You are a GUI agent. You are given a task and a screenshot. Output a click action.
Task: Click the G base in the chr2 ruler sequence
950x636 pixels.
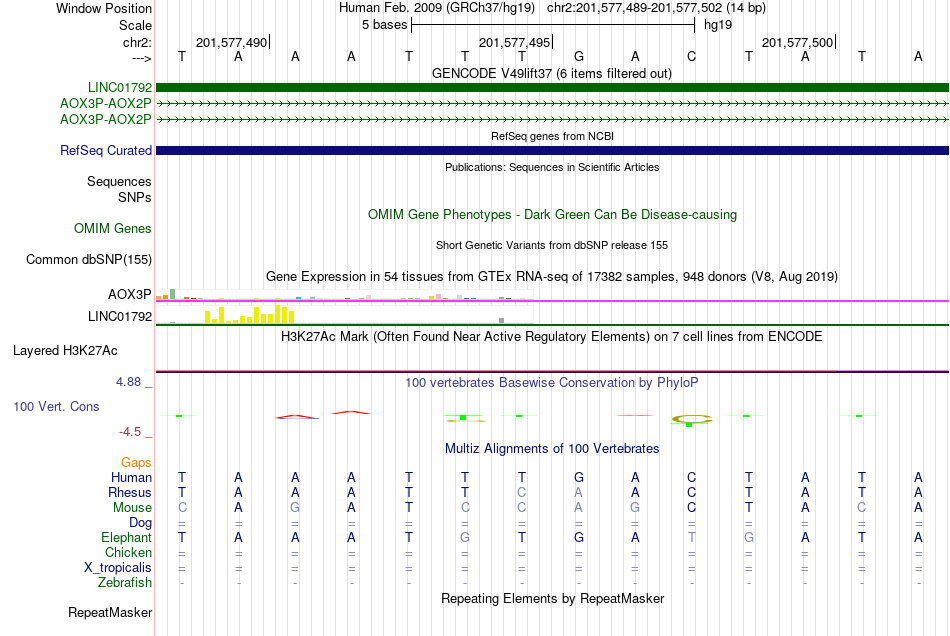coord(579,56)
